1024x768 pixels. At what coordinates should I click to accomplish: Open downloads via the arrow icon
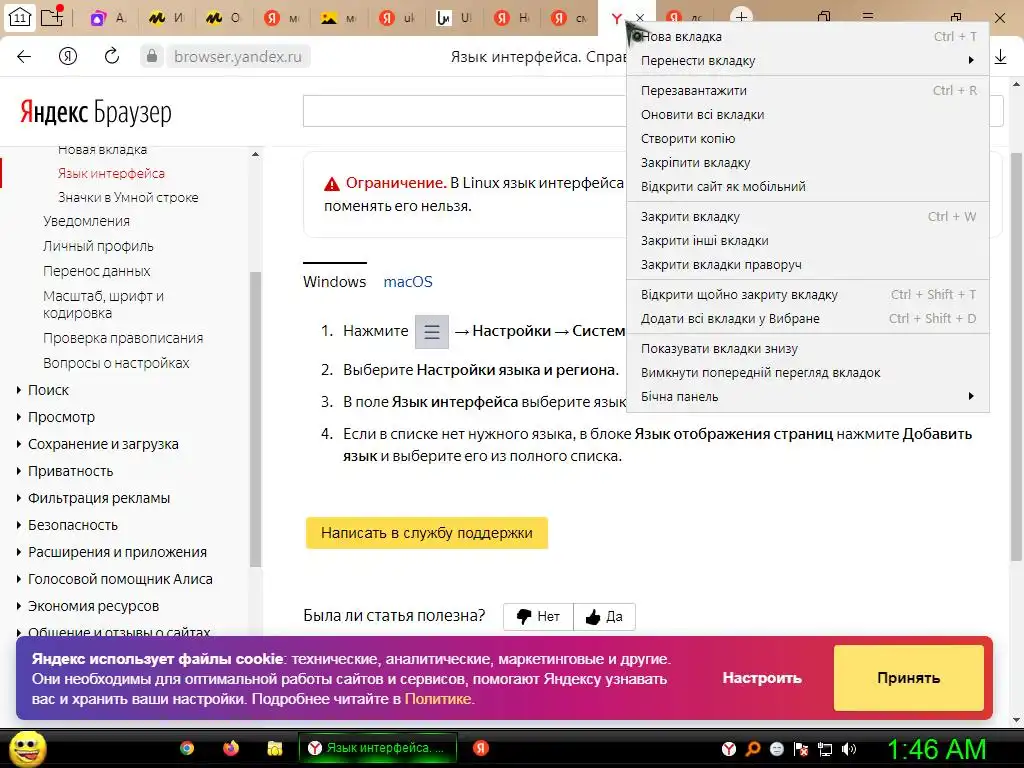click(1000, 57)
